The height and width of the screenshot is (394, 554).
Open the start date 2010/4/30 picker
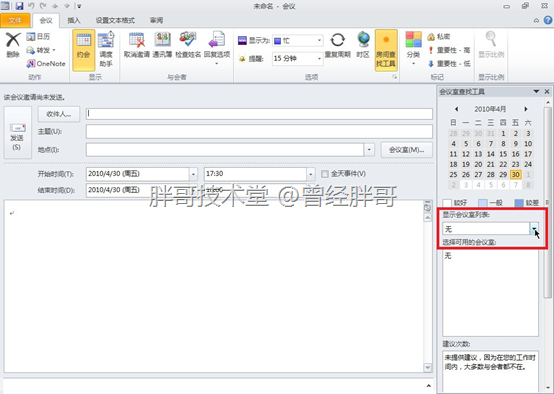click(193, 174)
